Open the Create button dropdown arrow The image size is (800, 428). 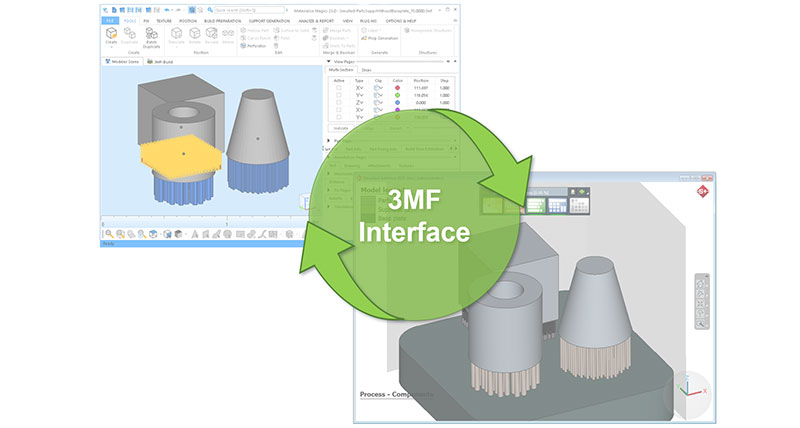coord(111,46)
